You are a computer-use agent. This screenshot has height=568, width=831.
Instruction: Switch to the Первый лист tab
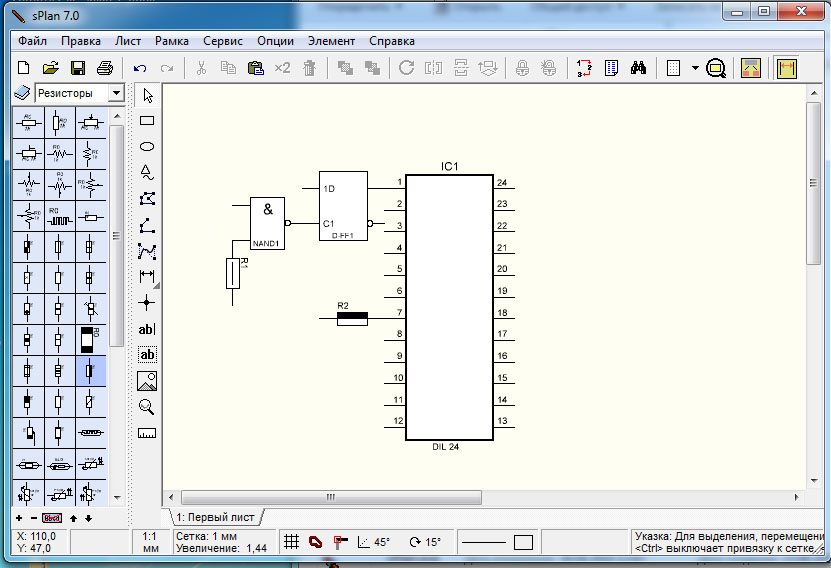[x=215, y=517]
